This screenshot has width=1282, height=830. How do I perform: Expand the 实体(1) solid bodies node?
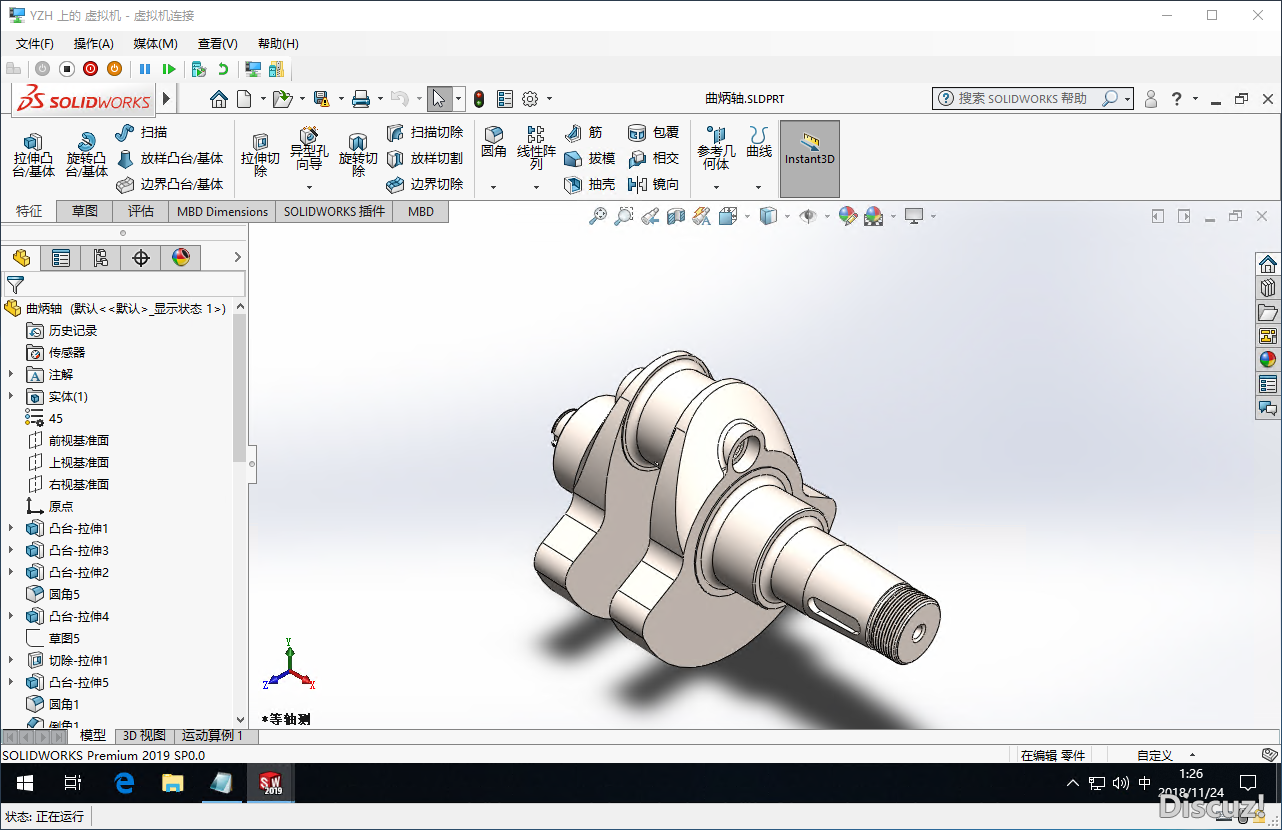[x=11, y=396]
